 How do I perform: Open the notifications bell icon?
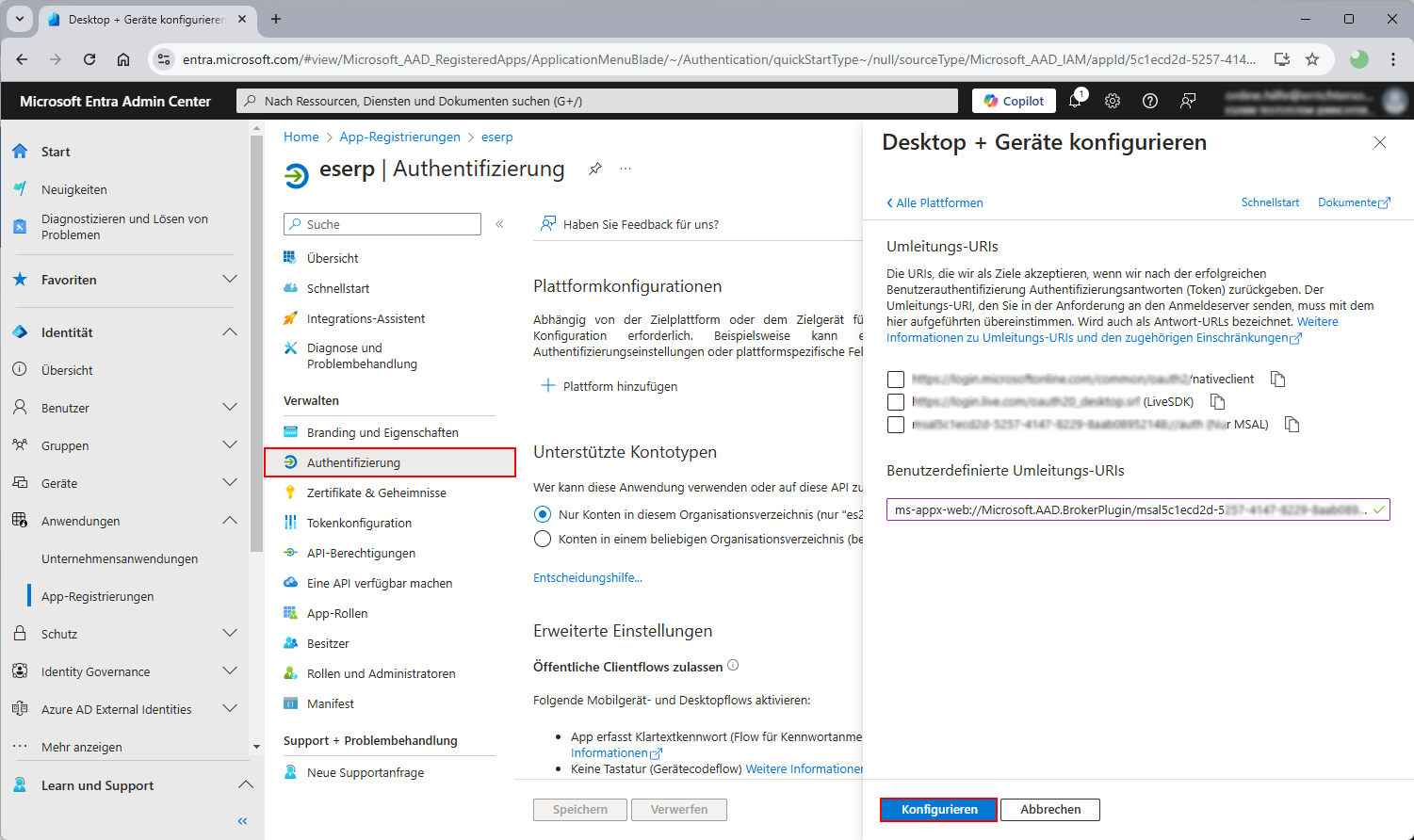click(x=1076, y=101)
